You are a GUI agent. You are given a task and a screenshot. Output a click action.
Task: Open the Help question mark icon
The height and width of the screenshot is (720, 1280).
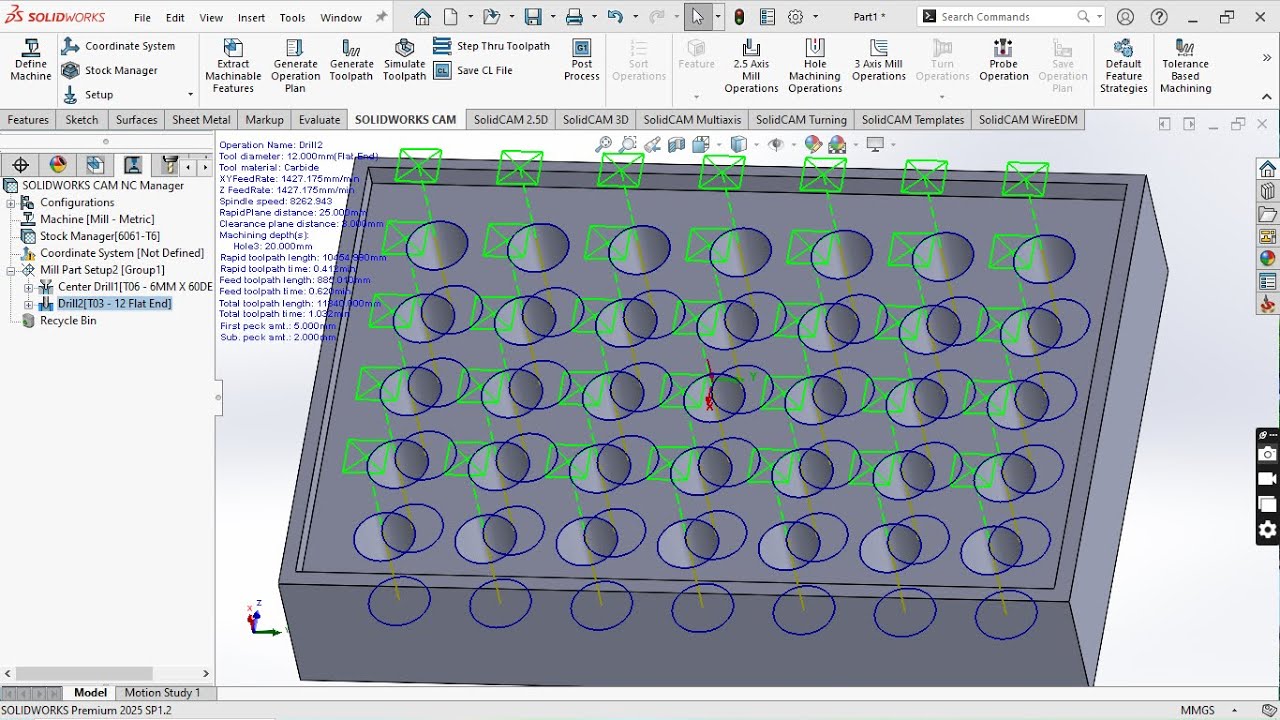click(1159, 17)
